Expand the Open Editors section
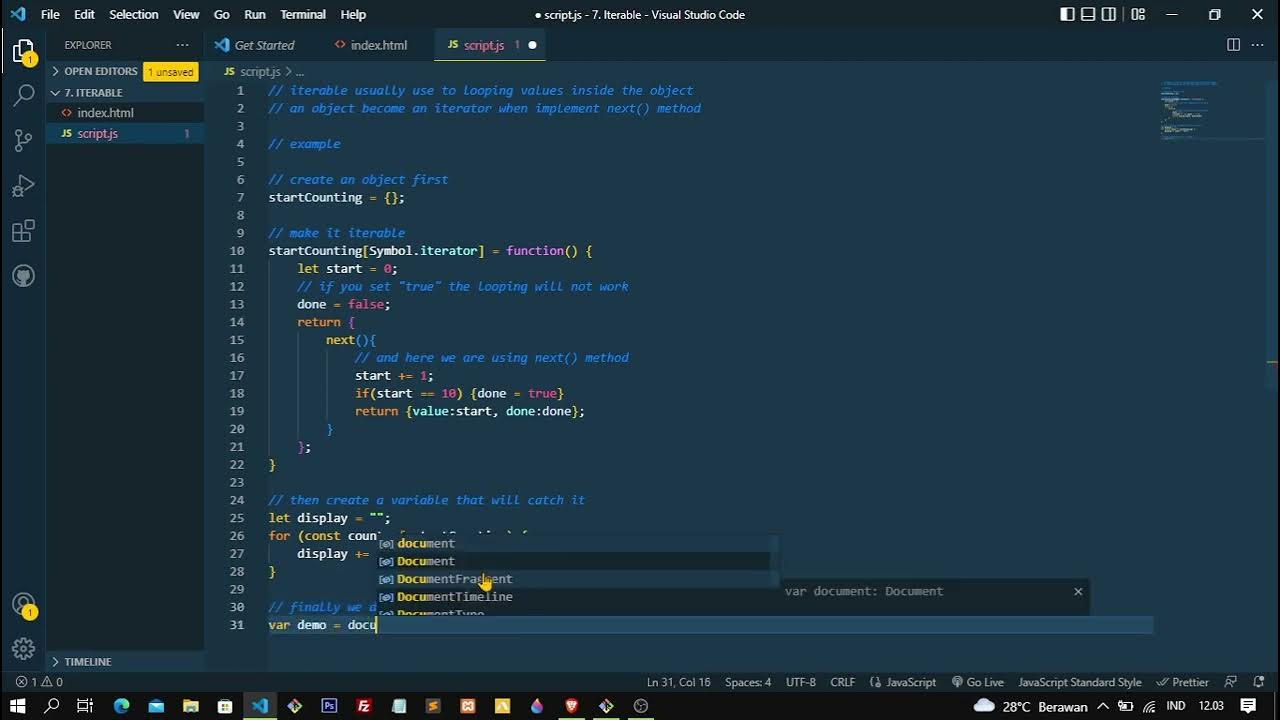1280x720 pixels. click(x=100, y=71)
